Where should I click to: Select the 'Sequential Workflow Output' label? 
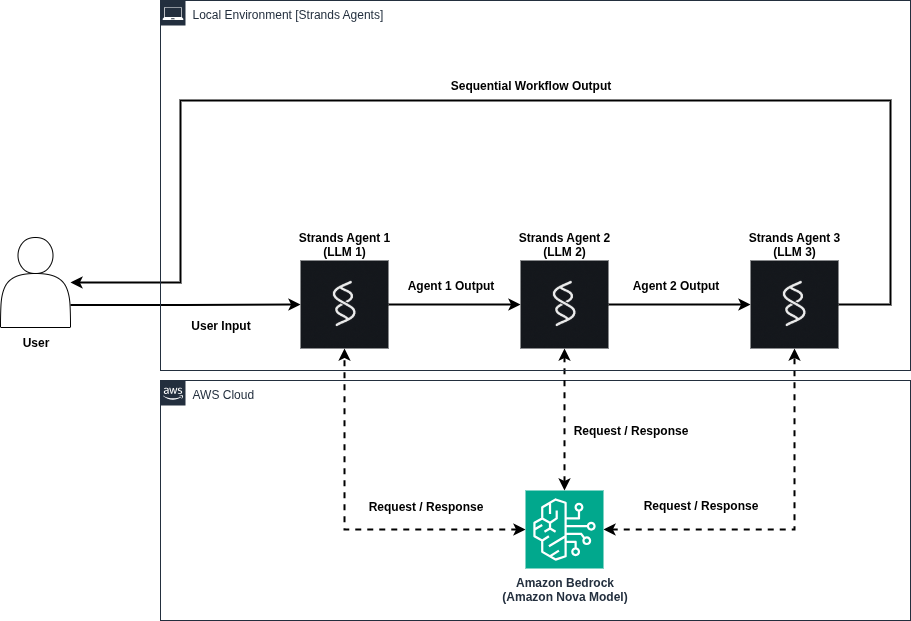[531, 86]
